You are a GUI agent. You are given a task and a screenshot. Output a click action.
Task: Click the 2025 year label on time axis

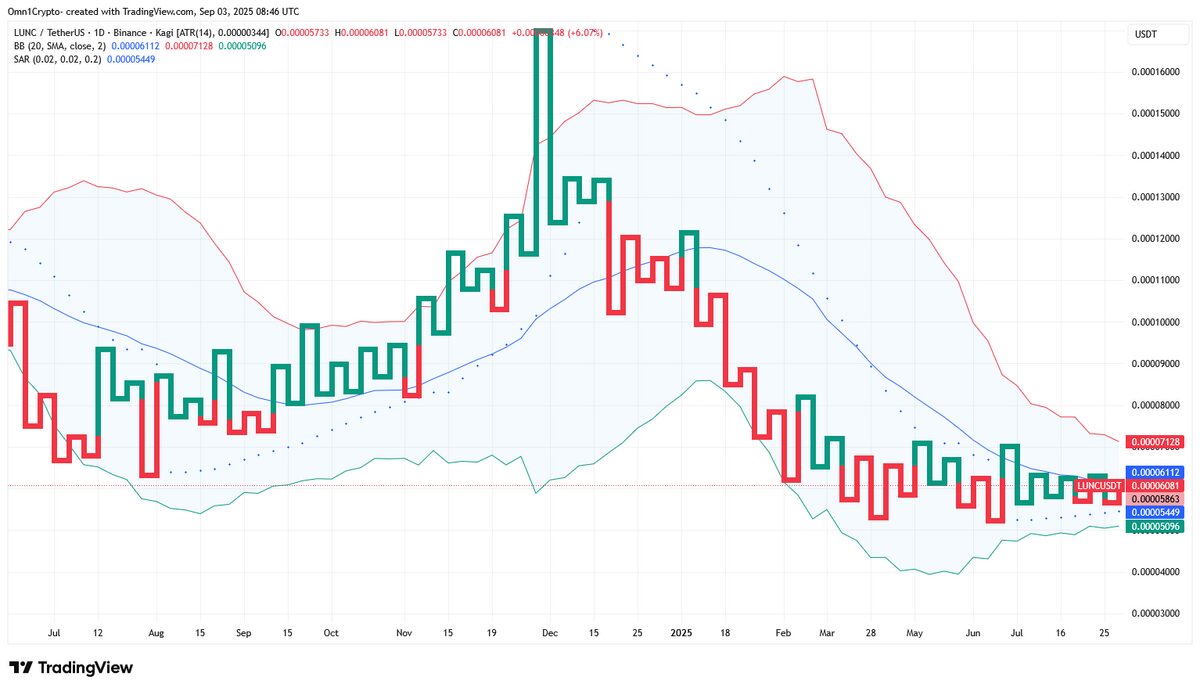[x=680, y=633]
